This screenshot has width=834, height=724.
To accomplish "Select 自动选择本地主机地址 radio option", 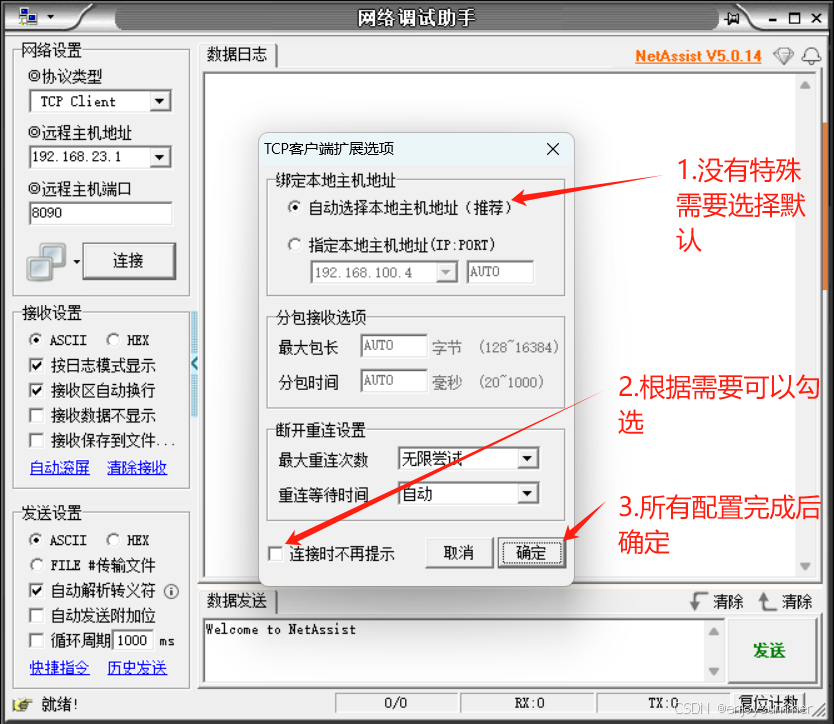I will [294, 207].
